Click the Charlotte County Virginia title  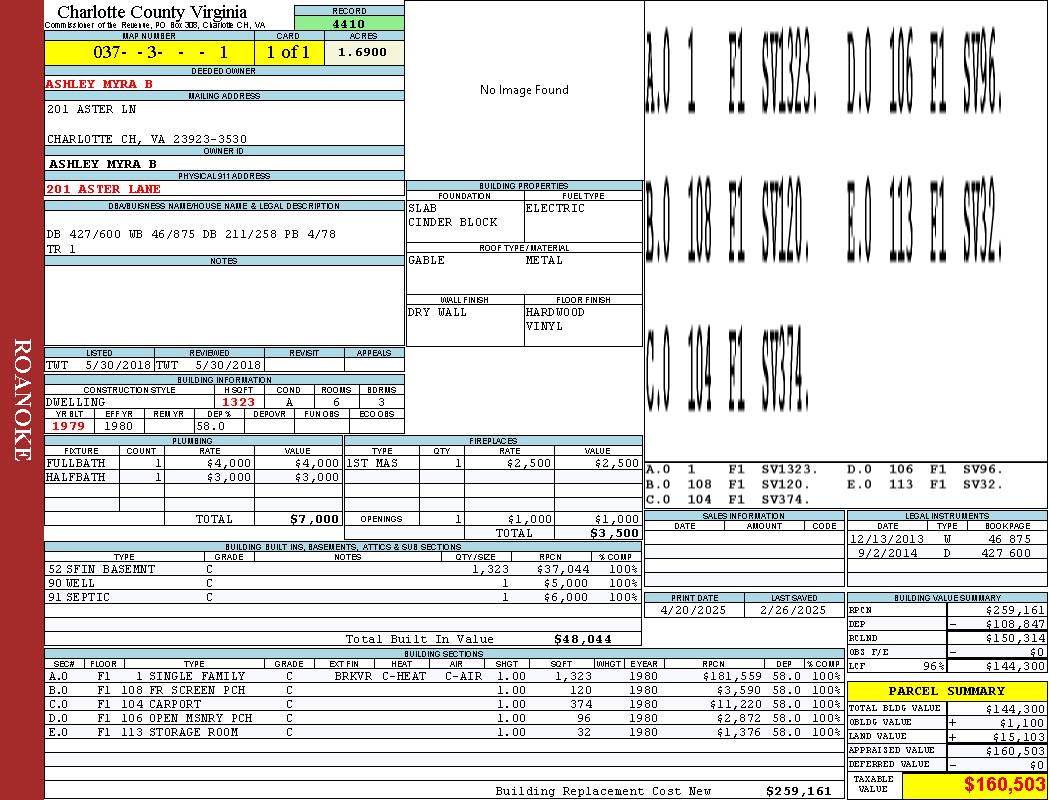[x=152, y=12]
